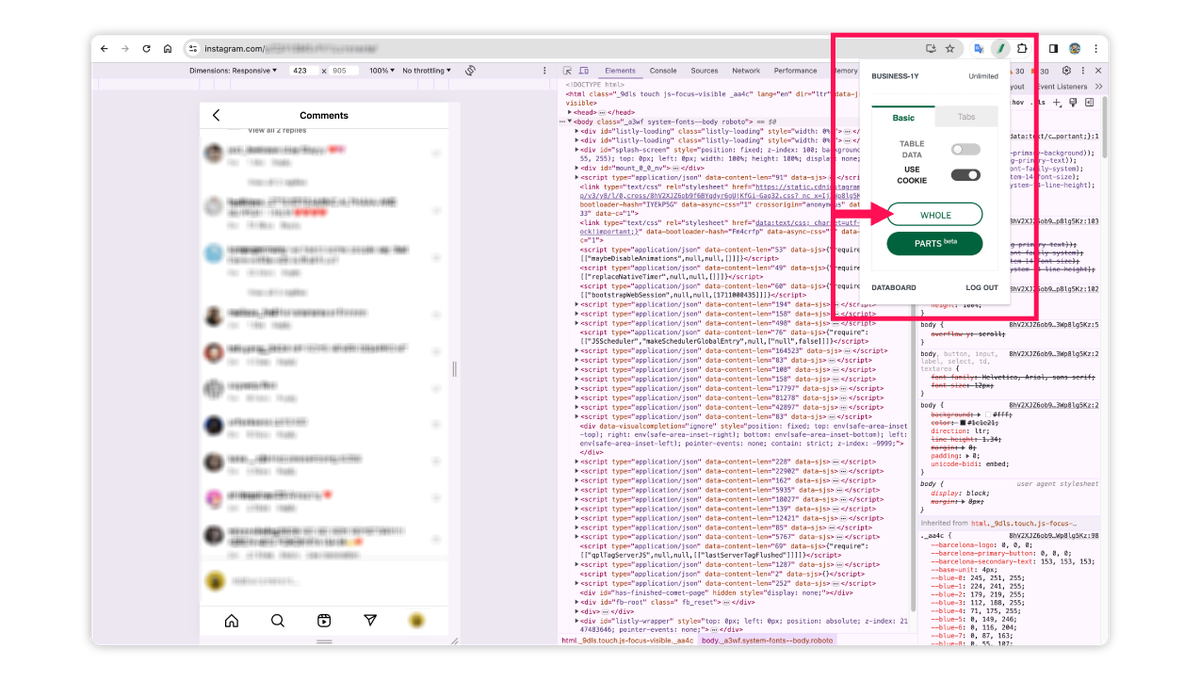Add a new style rule with plus icon
Viewport: 1200px width, 681px height.
click(x=1057, y=103)
